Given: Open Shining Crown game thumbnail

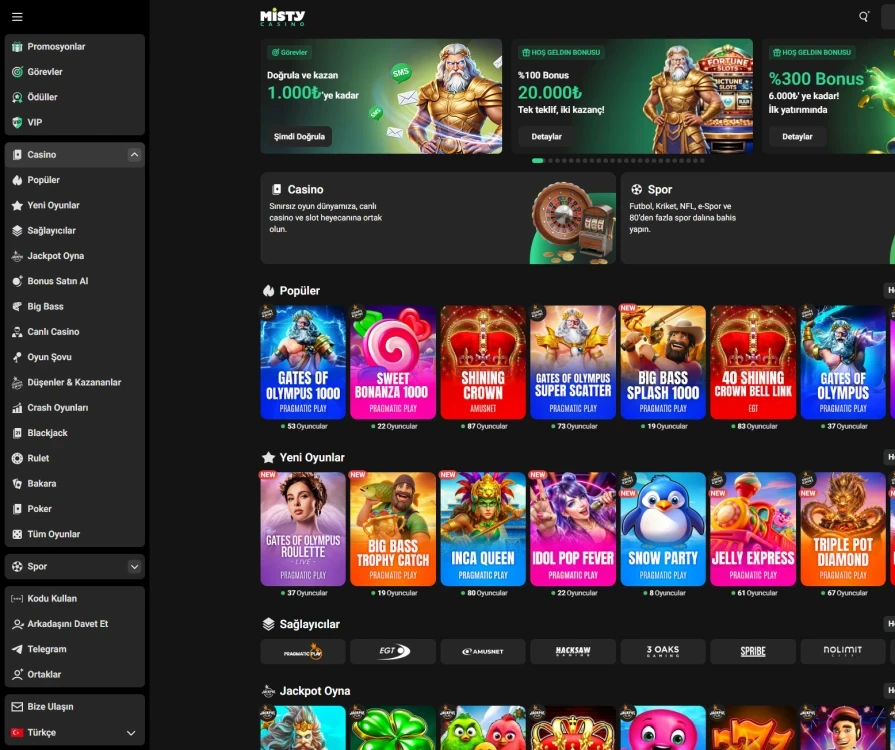Looking at the screenshot, I should [x=483, y=362].
